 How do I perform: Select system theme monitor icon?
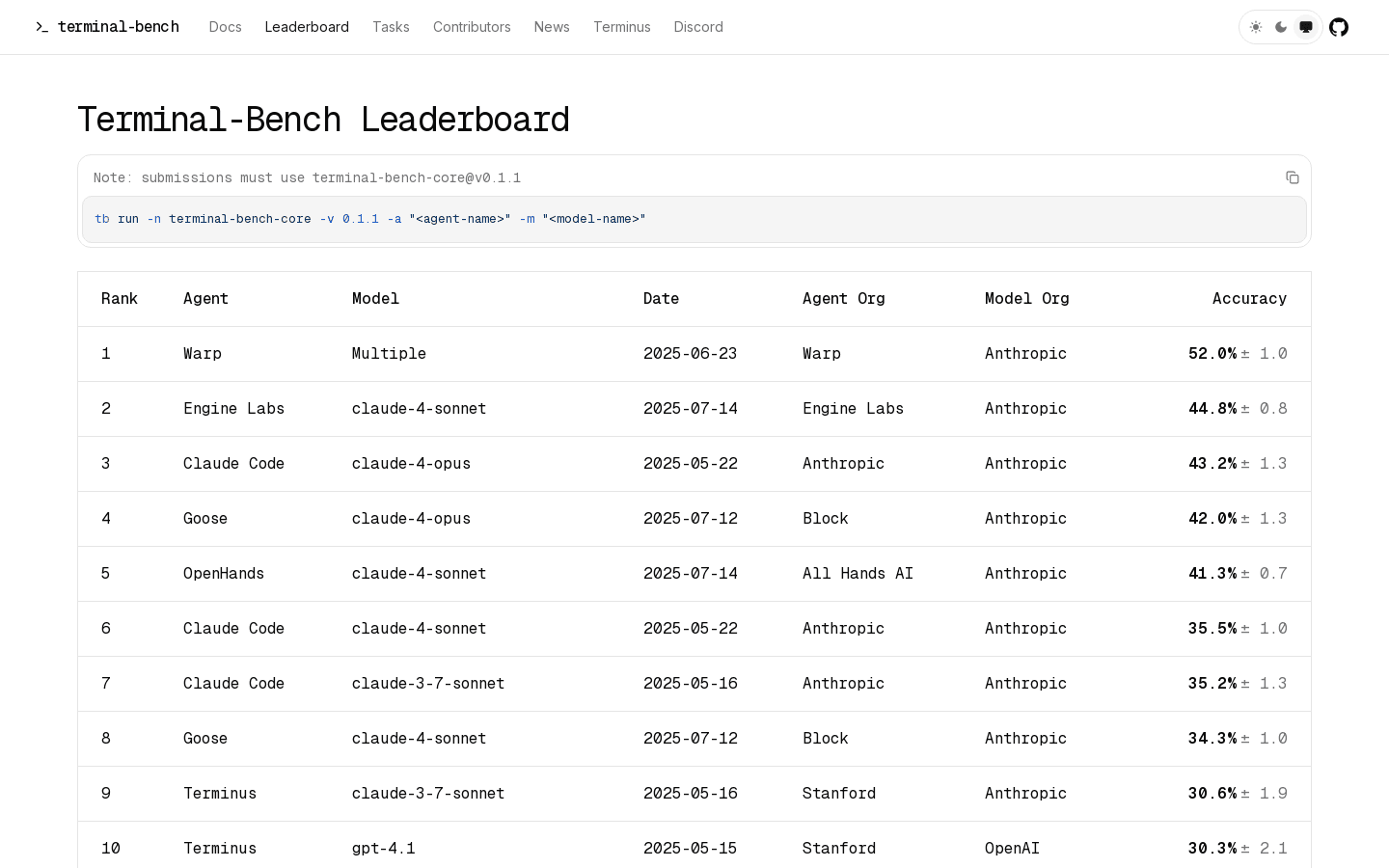[x=1306, y=27]
